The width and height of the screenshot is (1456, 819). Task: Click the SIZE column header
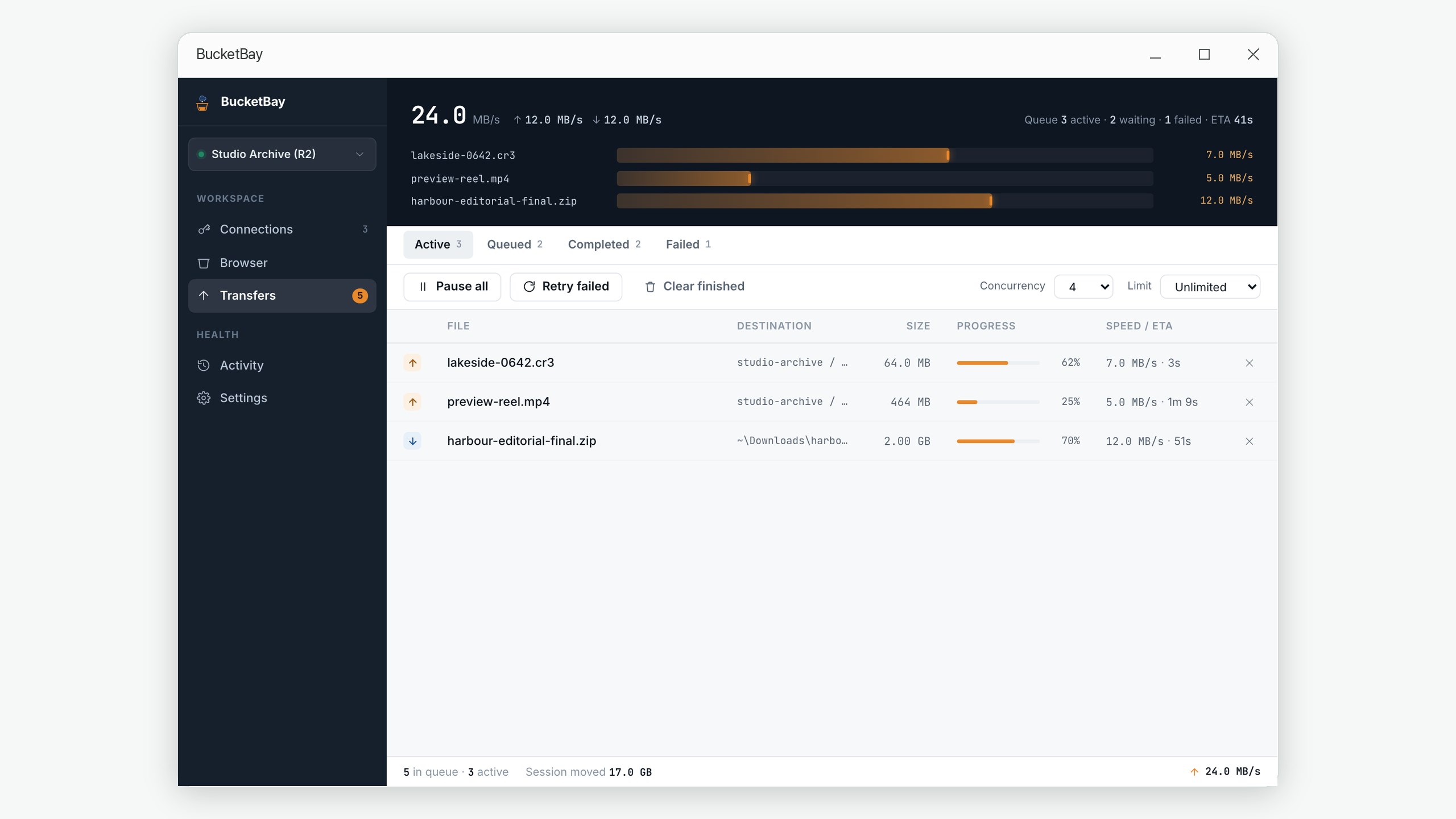918,326
